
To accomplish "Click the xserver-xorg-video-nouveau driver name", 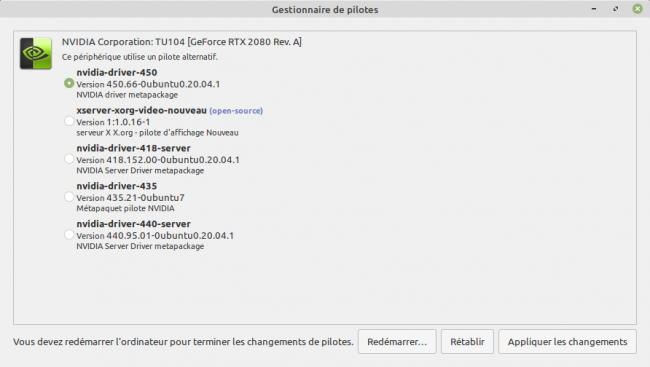I will click(141, 110).
